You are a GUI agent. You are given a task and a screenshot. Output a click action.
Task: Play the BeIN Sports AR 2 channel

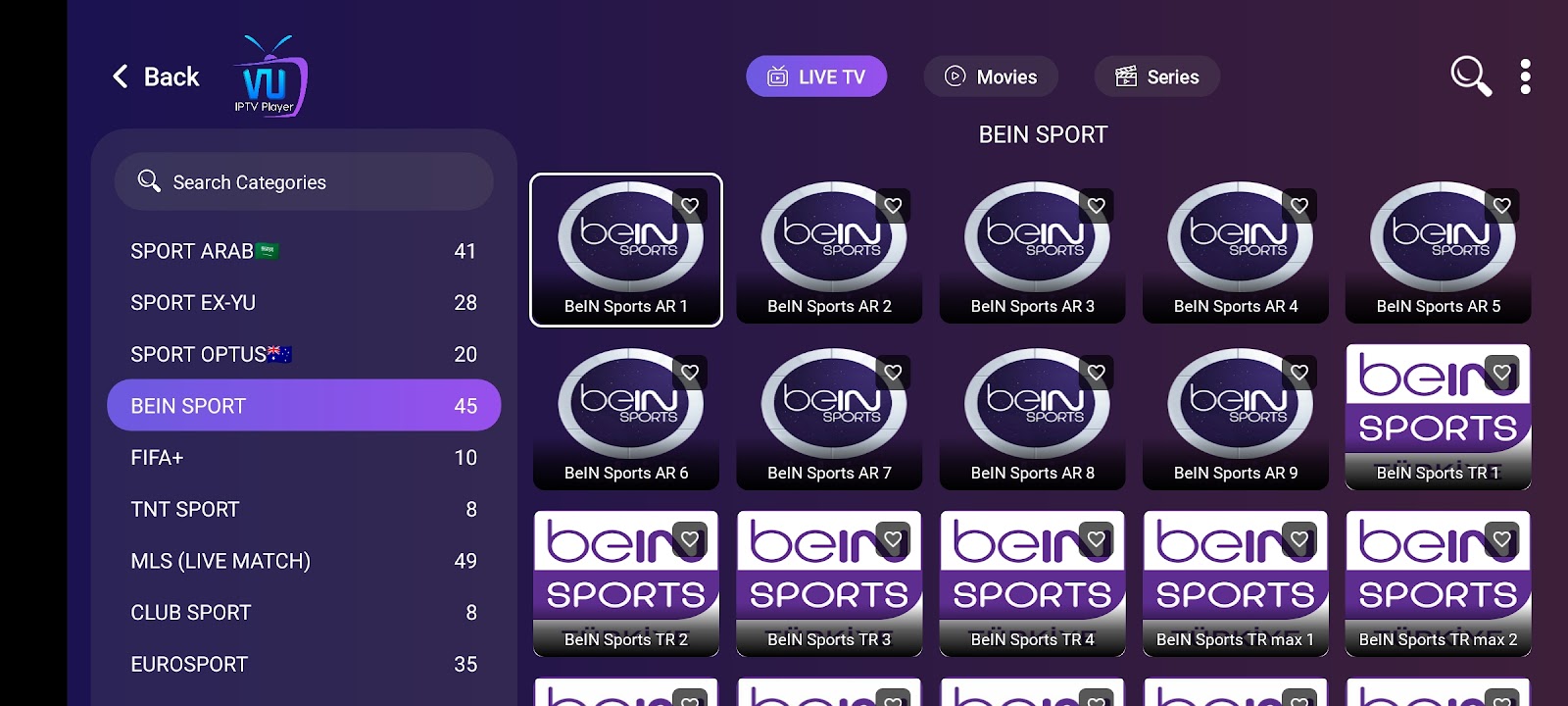[x=829, y=250]
